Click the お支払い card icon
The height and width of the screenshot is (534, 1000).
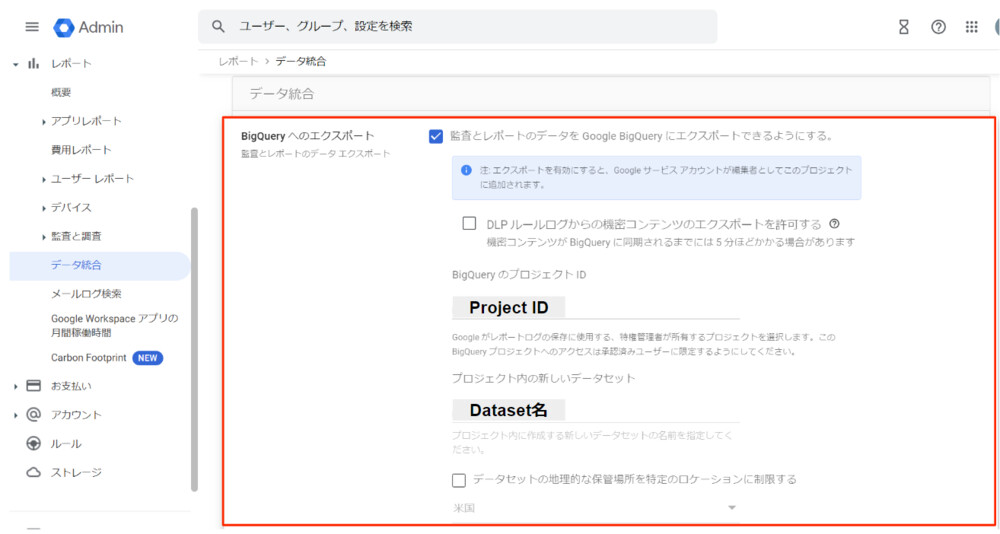[33, 386]
